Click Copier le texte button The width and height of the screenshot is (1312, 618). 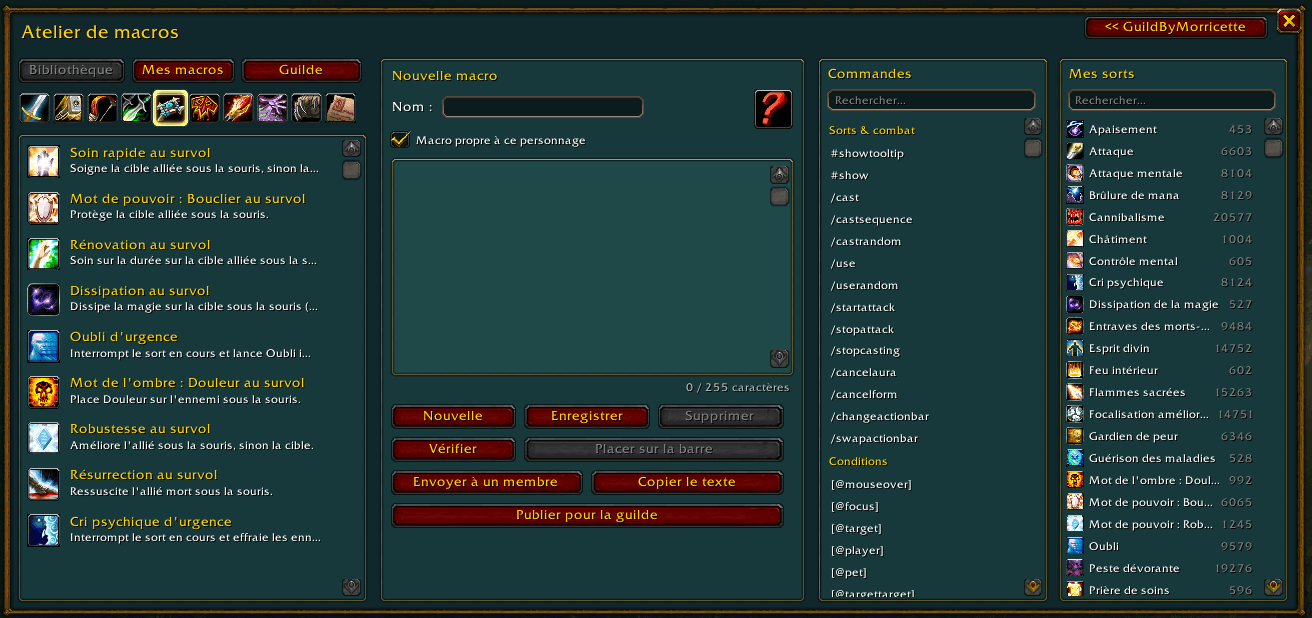pyautogui.click(x=687, y=482)
